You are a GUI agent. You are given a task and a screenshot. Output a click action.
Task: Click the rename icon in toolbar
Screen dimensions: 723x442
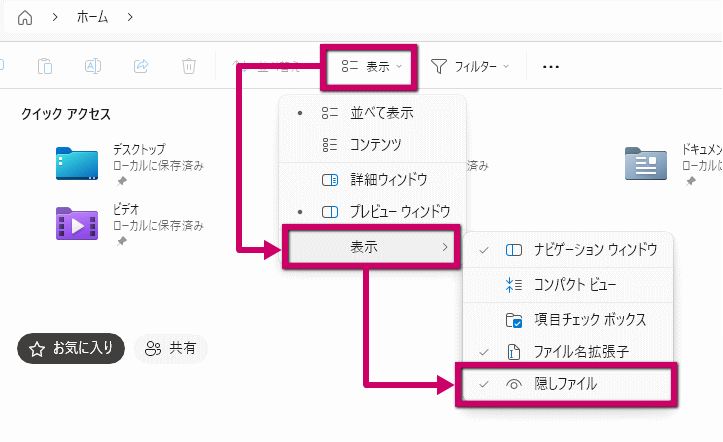(x=93, y=67)
